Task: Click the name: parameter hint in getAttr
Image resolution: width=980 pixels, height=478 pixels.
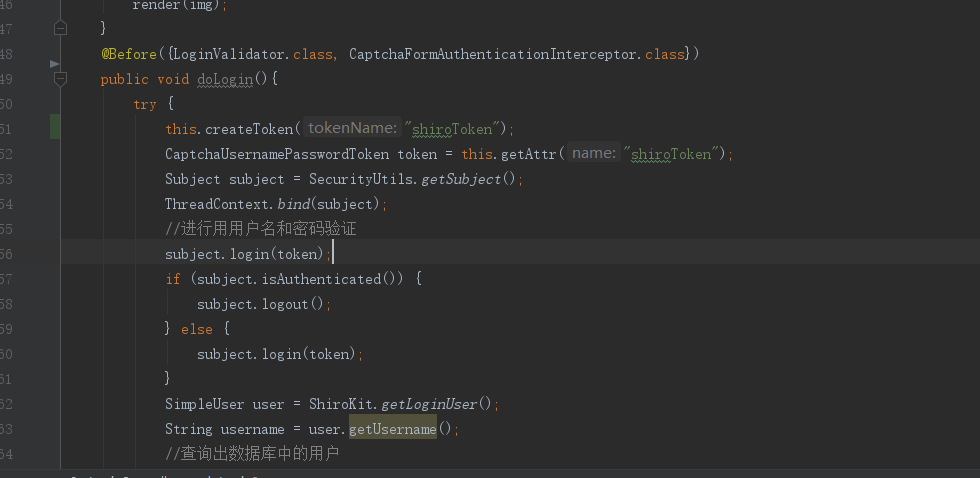Action: tap(594, 153)
